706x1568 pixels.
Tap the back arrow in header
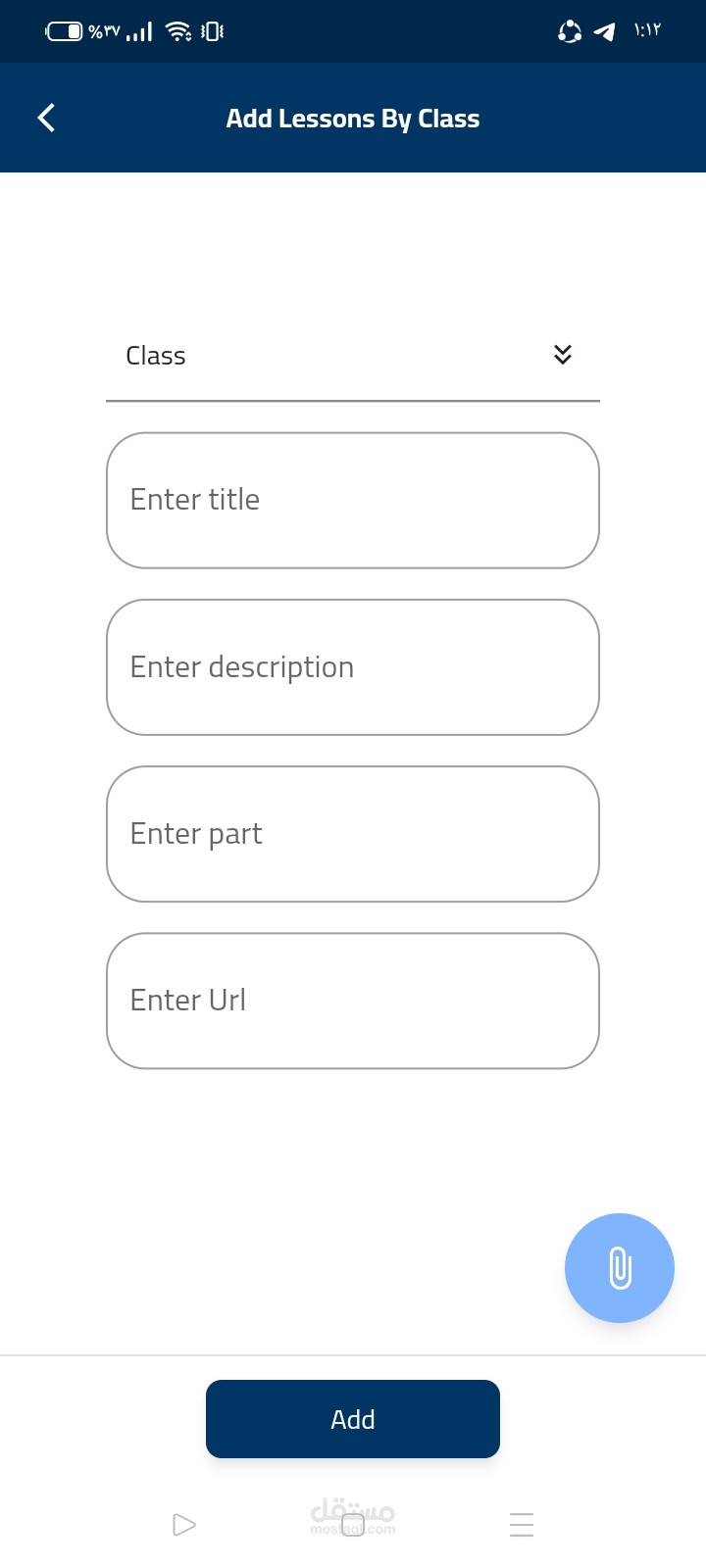pyautogui.click(x=46, y=119)
